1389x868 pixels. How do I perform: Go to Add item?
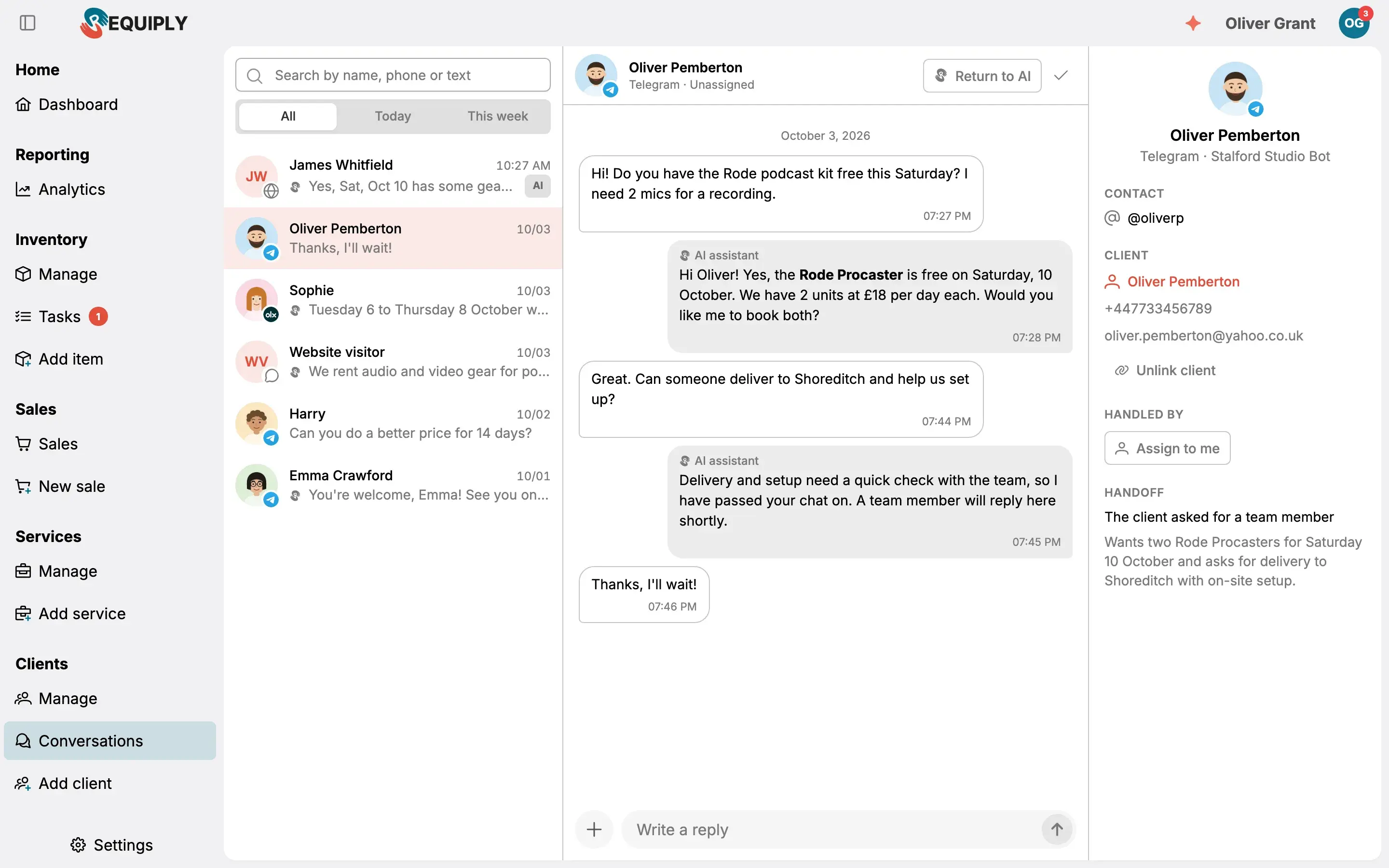59,359
